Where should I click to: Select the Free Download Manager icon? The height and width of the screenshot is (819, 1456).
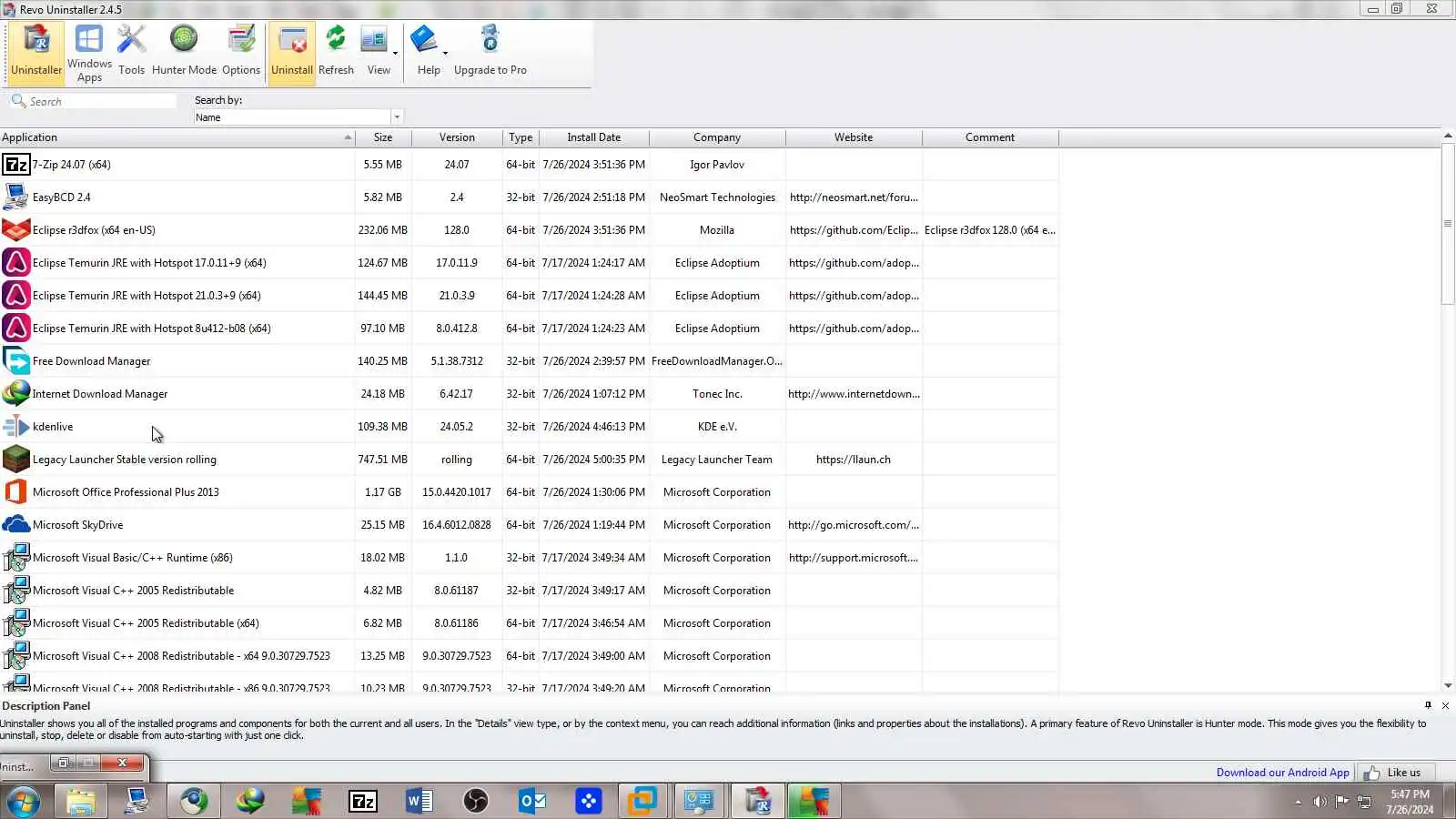tap(16, 361)
